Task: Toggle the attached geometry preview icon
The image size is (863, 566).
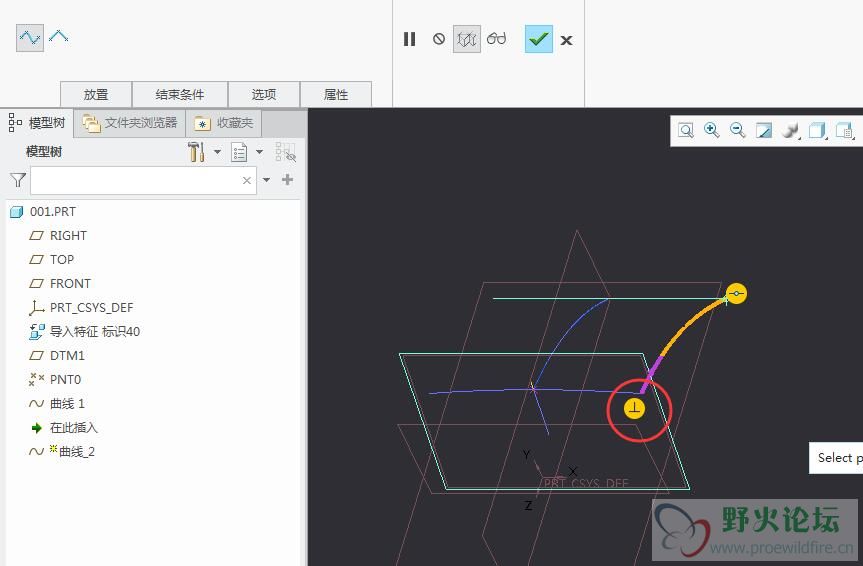Action: pos(467,39)
